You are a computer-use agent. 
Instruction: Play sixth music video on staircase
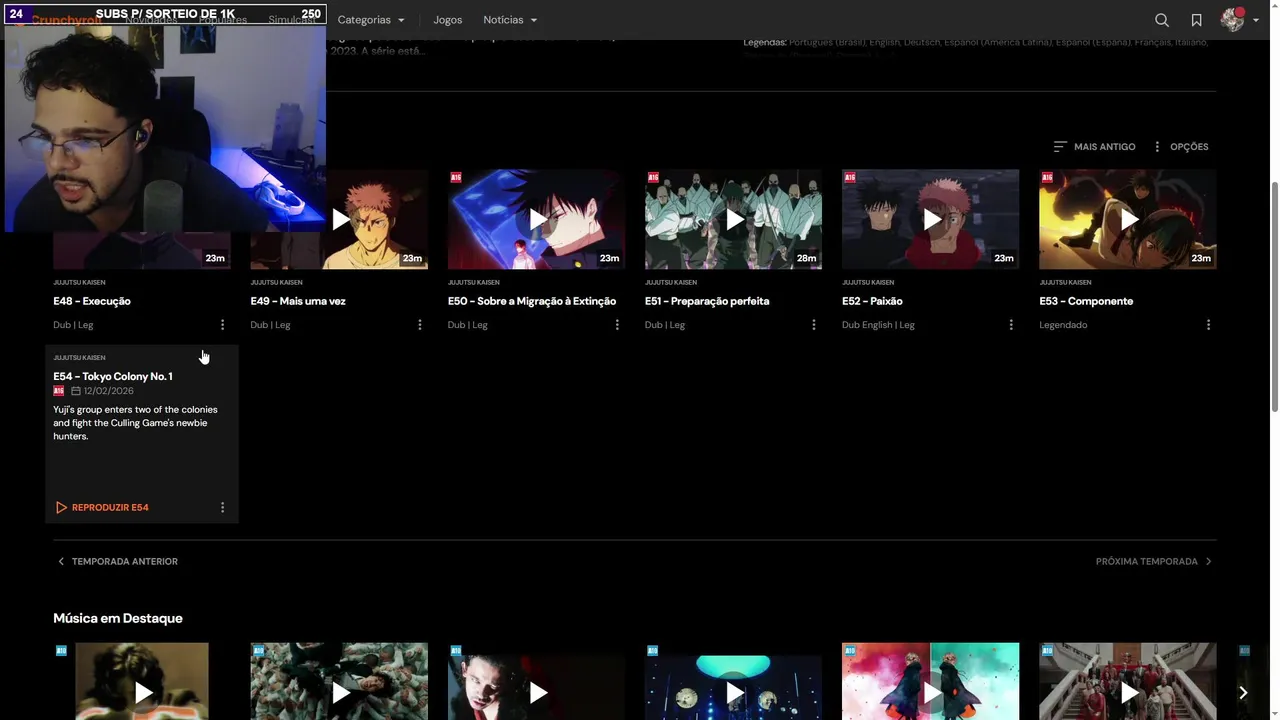(1127, 692)
